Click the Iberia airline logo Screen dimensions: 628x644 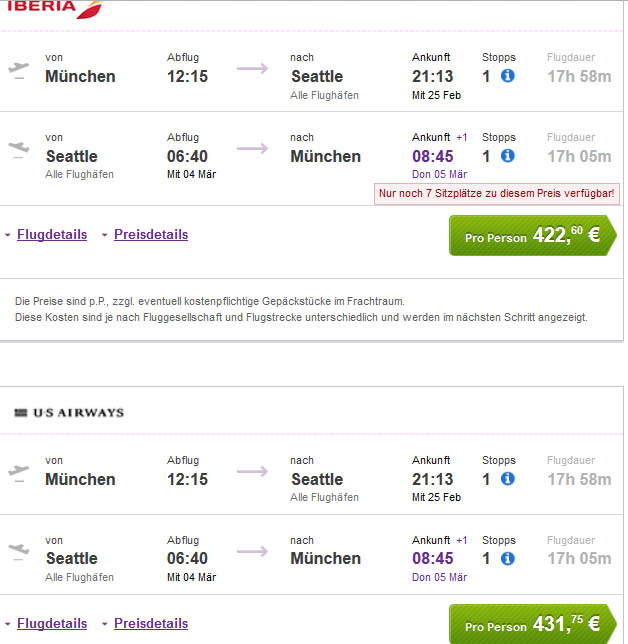[x=55, y=8]
